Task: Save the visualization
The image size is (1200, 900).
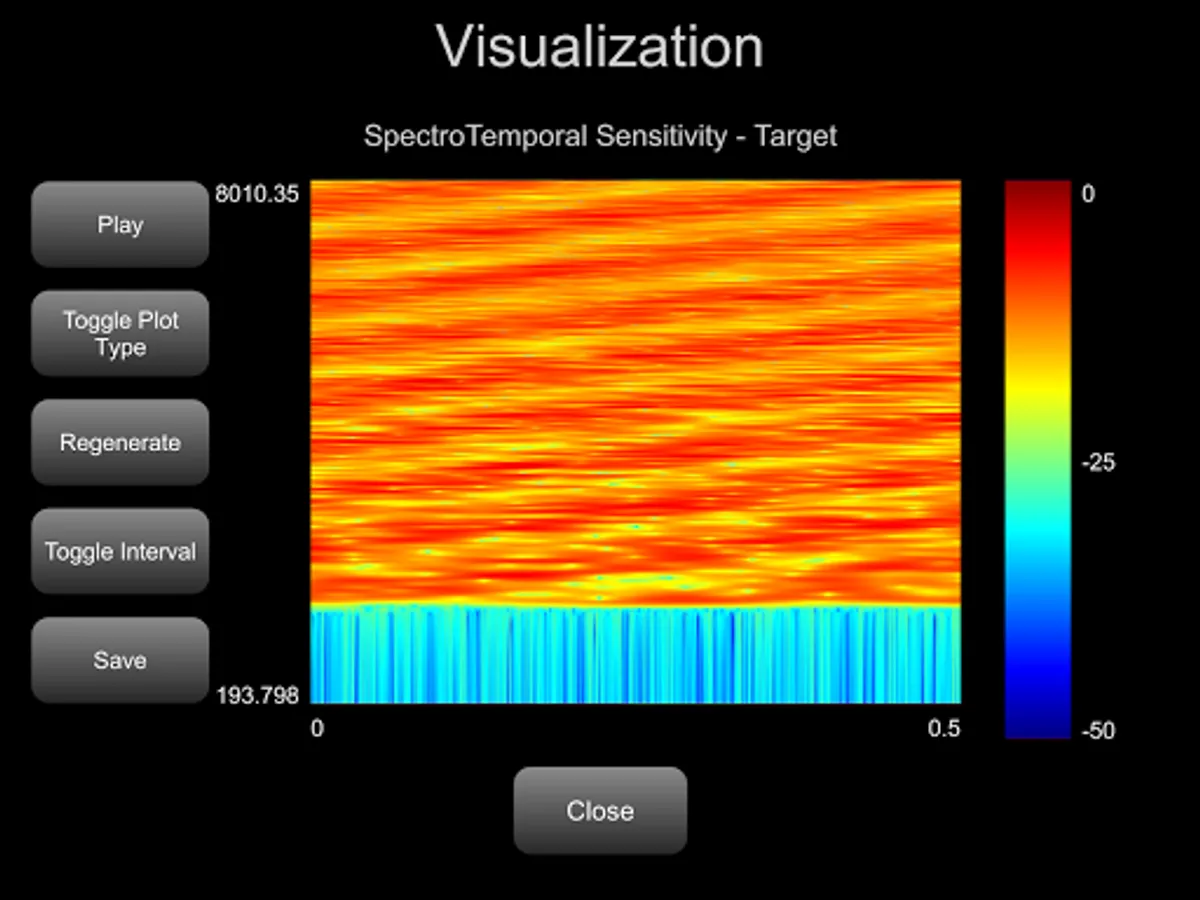Action: point(120,661)
